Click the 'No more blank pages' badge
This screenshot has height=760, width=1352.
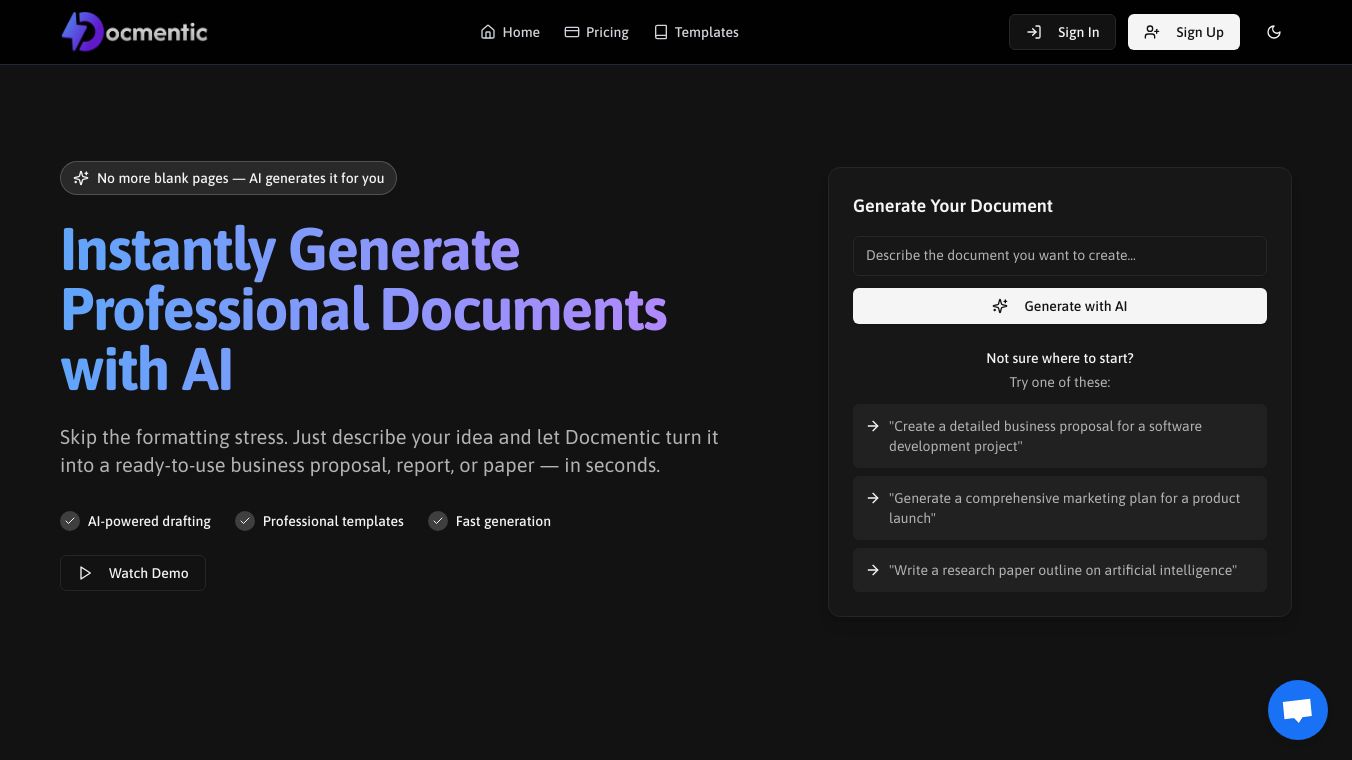pyautogui.click(x=228, y=178)
